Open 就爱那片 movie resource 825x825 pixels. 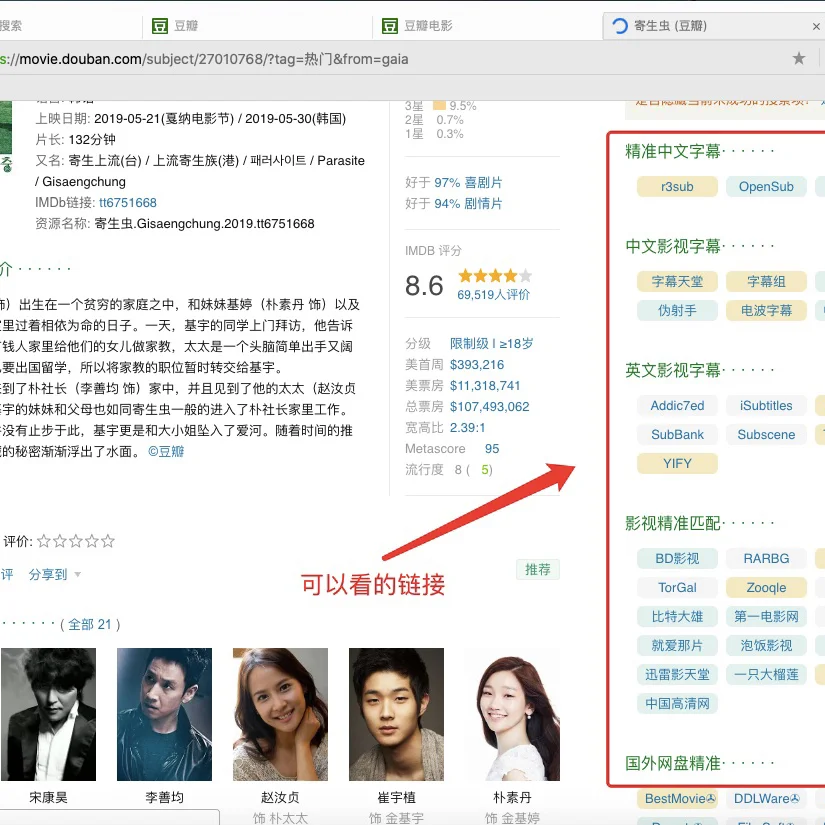pos(677,645)
